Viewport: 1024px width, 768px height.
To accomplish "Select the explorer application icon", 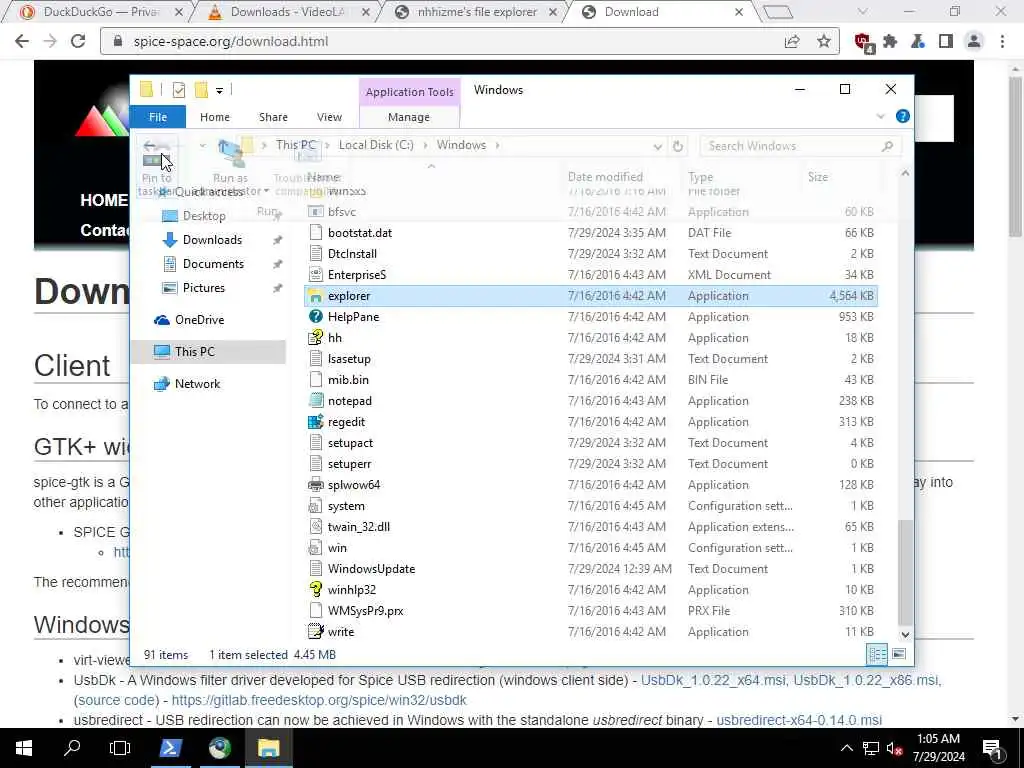I will click(x=315, y=296).
